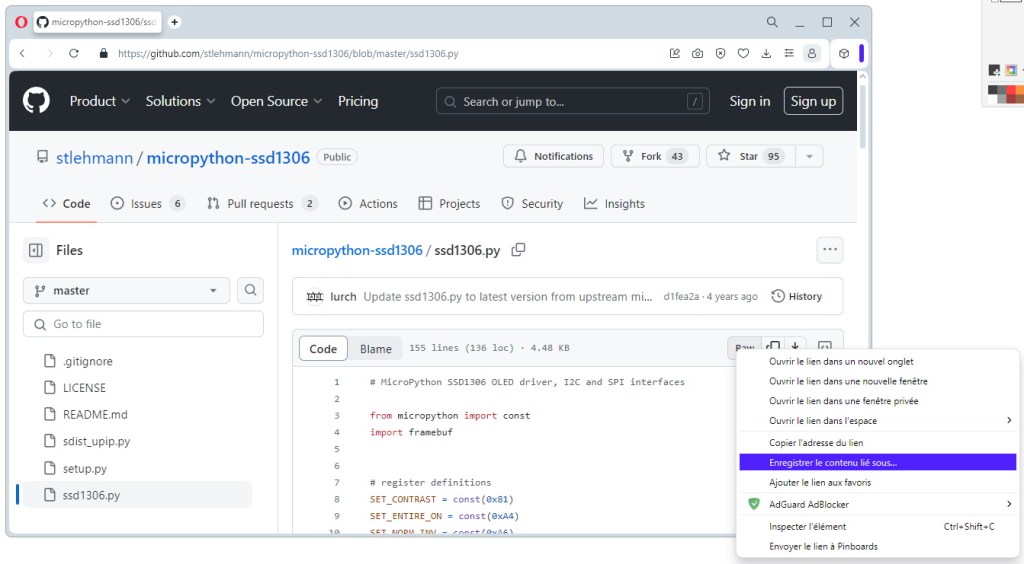This screenshot has height=564, width=1024.
Task: Expand the master branch dropdown
Action: (126, 290)
